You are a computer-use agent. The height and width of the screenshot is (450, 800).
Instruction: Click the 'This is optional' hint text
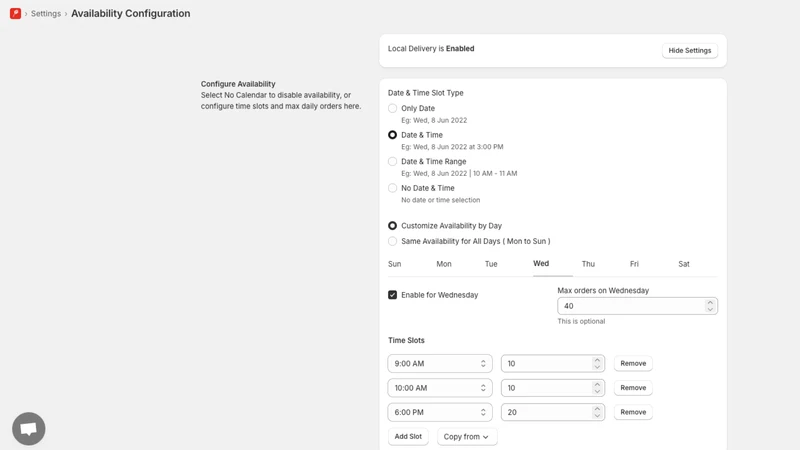pyautogui.click(x=581, y=321)
